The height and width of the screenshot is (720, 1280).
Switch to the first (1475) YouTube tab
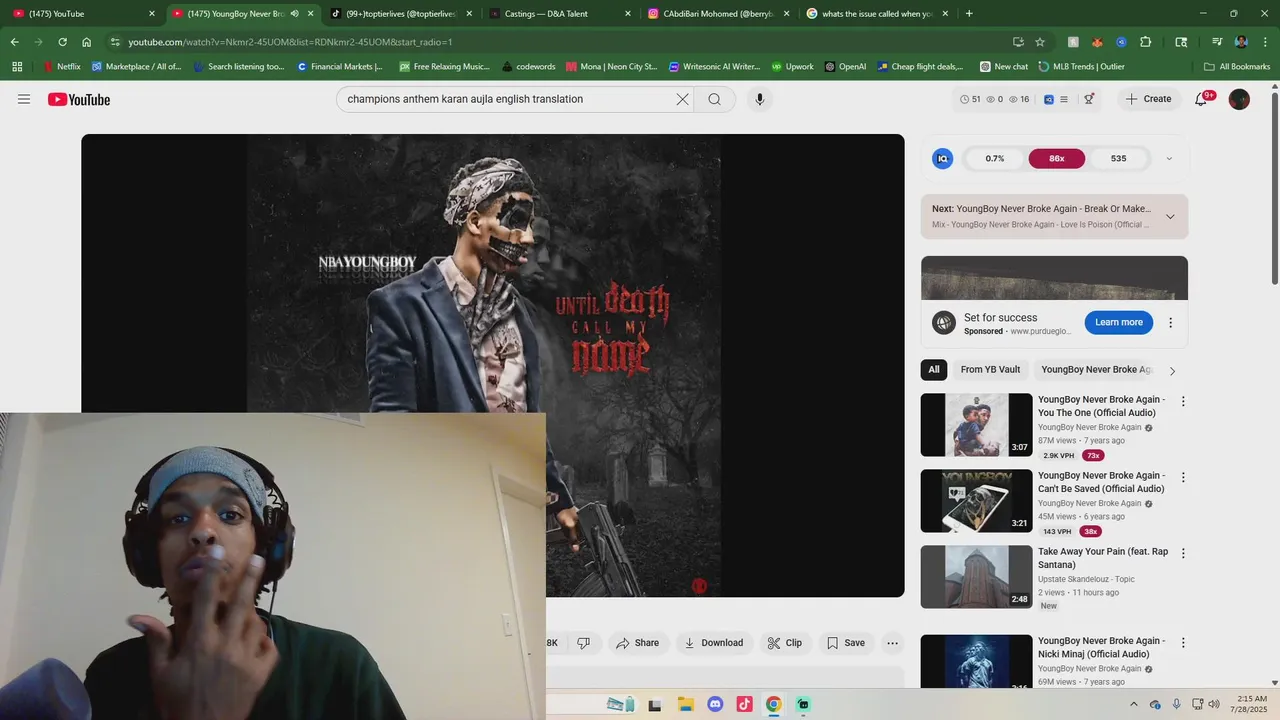(x=84, y=14)
